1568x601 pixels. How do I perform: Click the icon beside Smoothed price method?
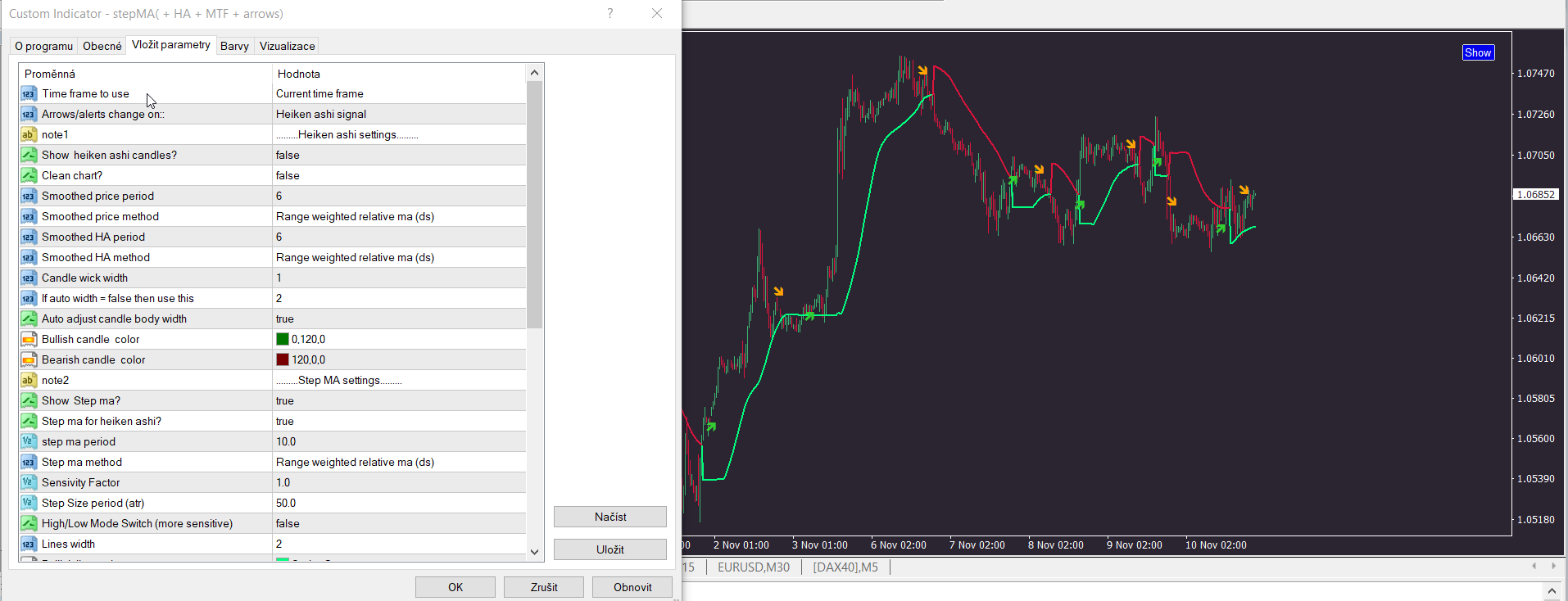tap(29, 216)
